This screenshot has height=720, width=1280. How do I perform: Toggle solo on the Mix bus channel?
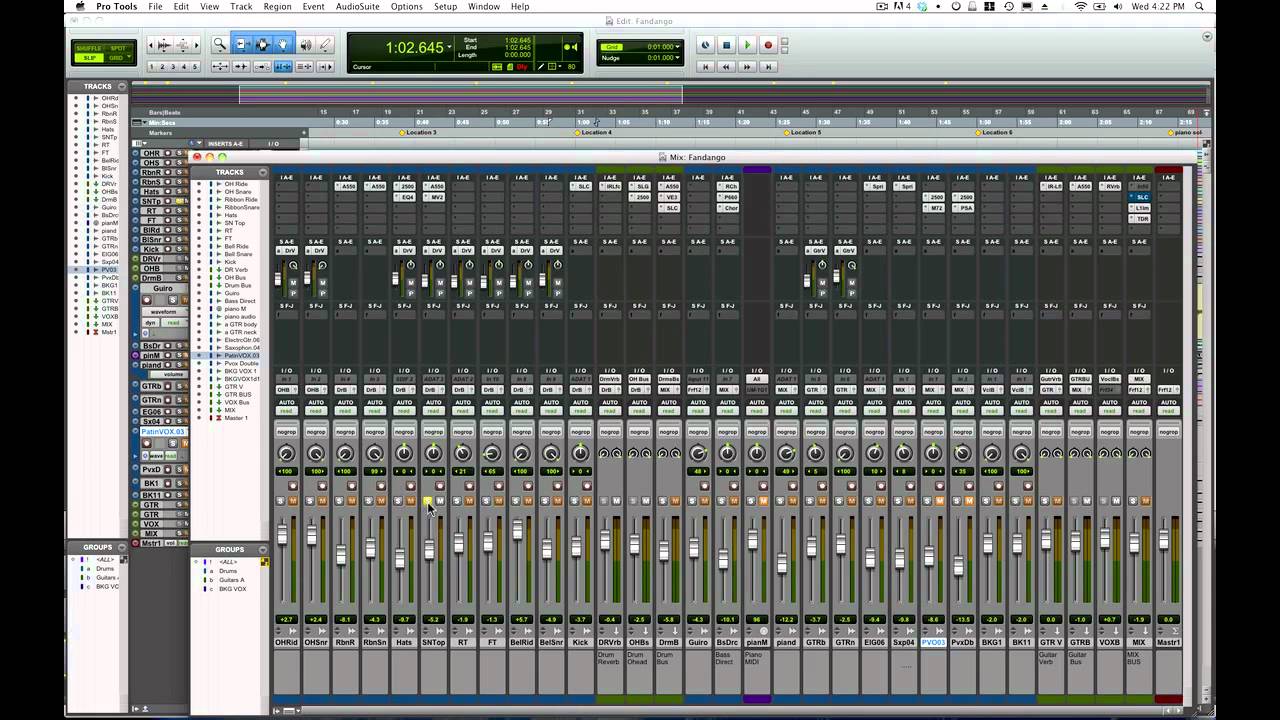pyautogui.click(x=1132, y=500)
